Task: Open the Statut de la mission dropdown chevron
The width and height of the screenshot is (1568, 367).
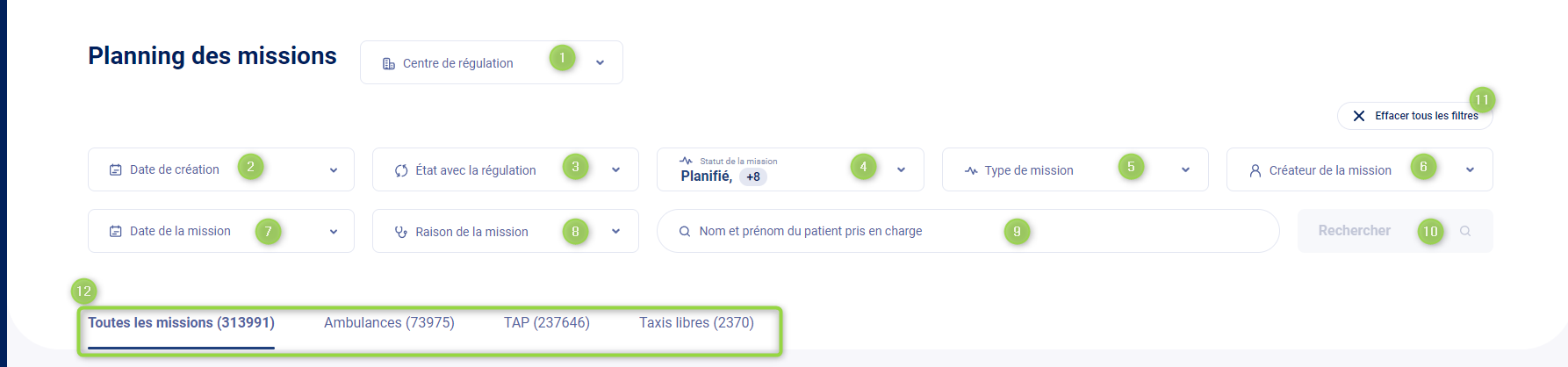Action: point(901,169)
